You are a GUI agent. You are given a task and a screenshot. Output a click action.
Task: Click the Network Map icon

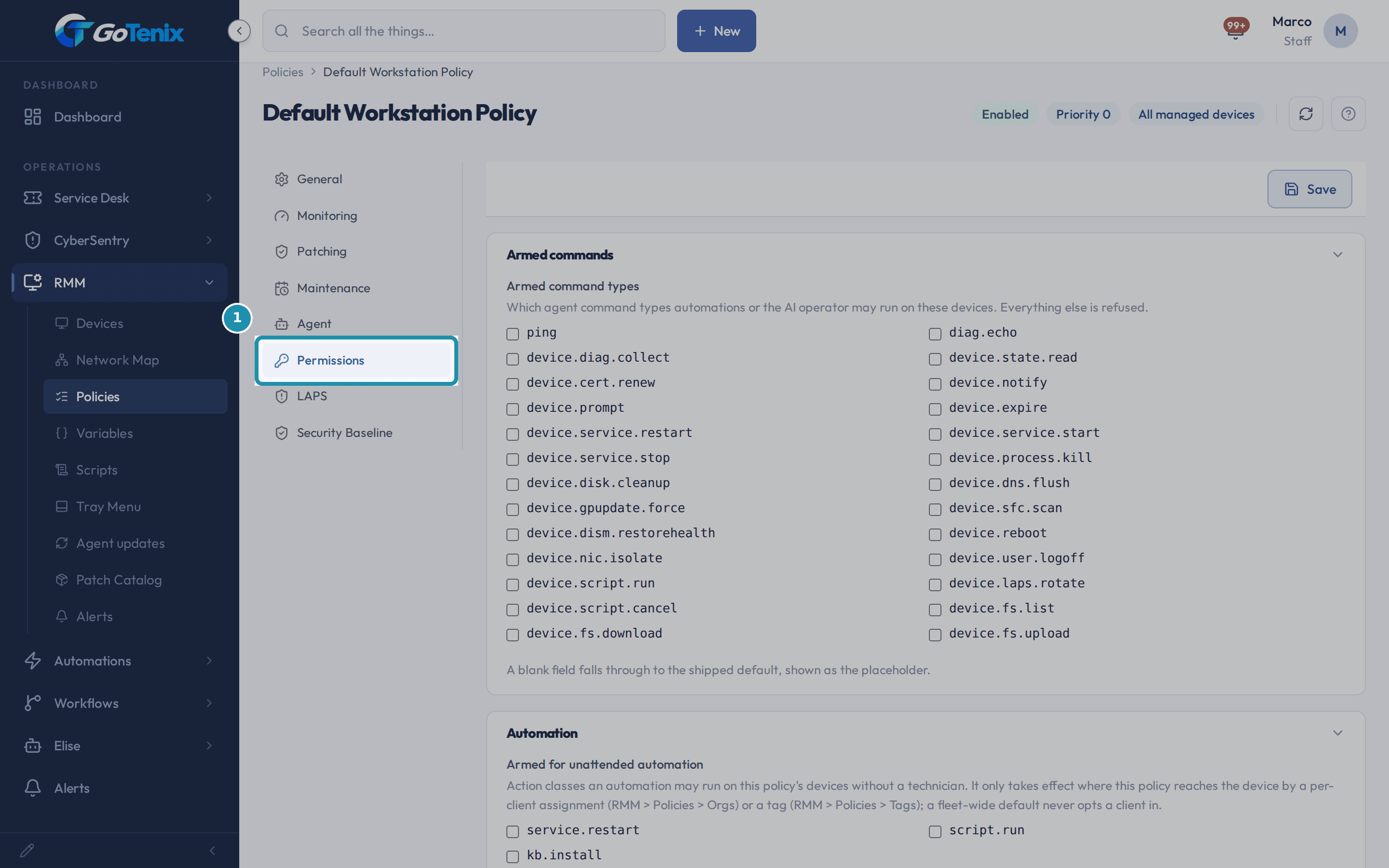pyautogui.click(x=61, y=360)
